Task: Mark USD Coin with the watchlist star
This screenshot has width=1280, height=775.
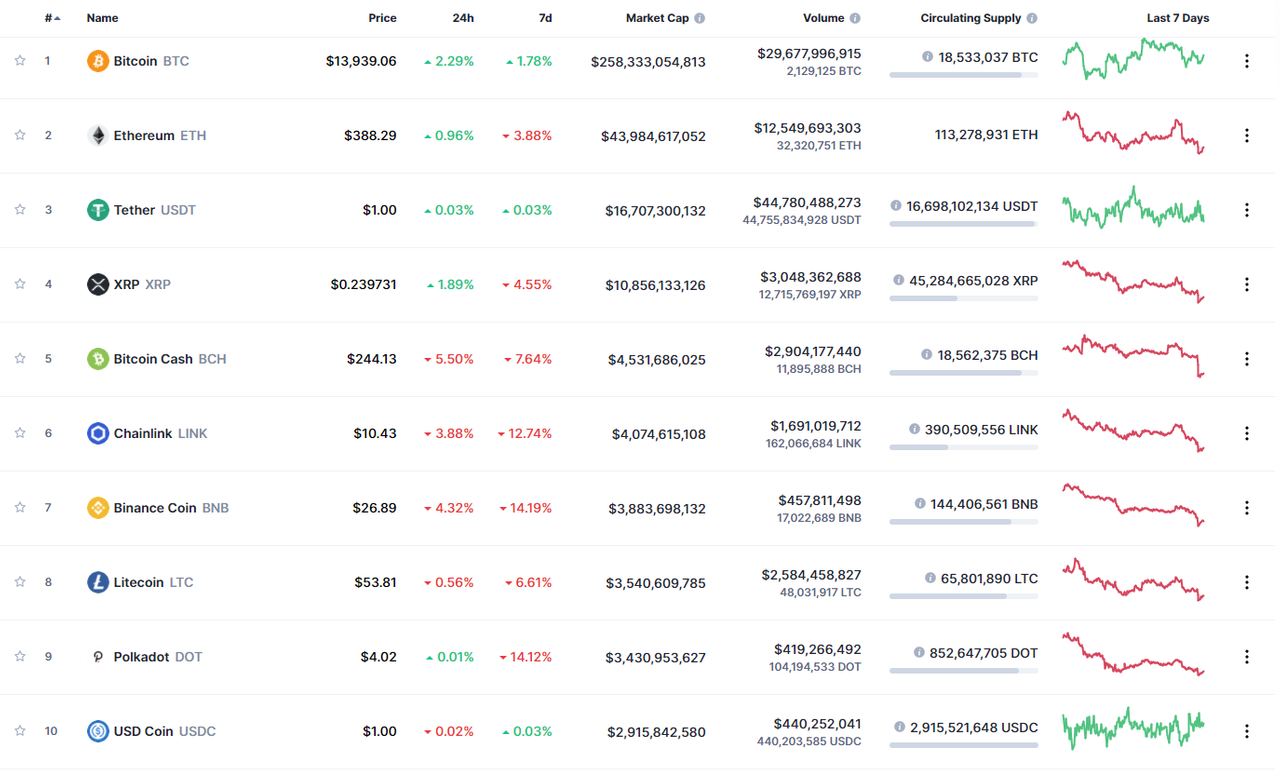Action: [20, 731]
